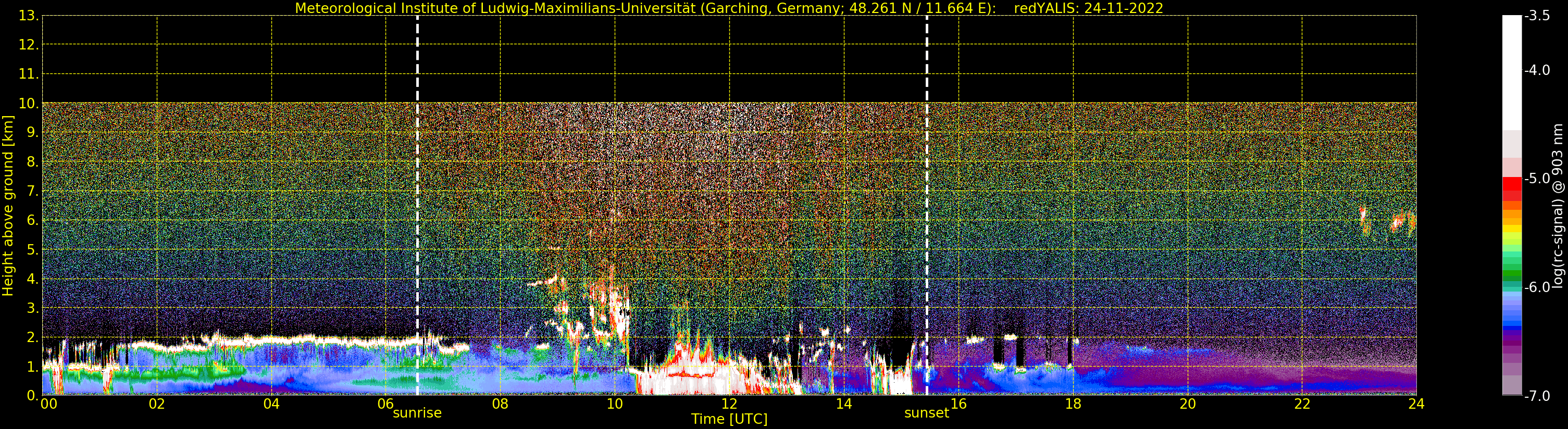This screenshot has height=429, width=1568.
Task: Click the "-7.0" colorbar tick label
Action: 1537,396
